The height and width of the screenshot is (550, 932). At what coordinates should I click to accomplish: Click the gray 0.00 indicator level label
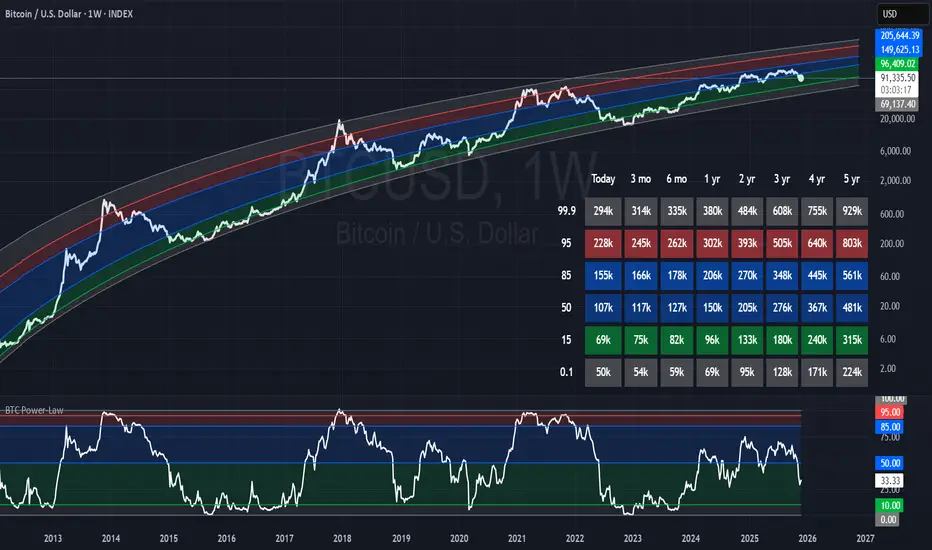pos(888,520)
